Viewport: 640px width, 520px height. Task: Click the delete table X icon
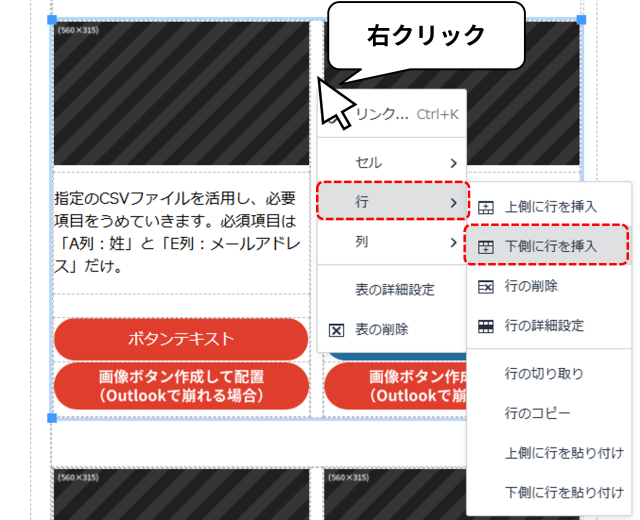[x=336, y=330]
